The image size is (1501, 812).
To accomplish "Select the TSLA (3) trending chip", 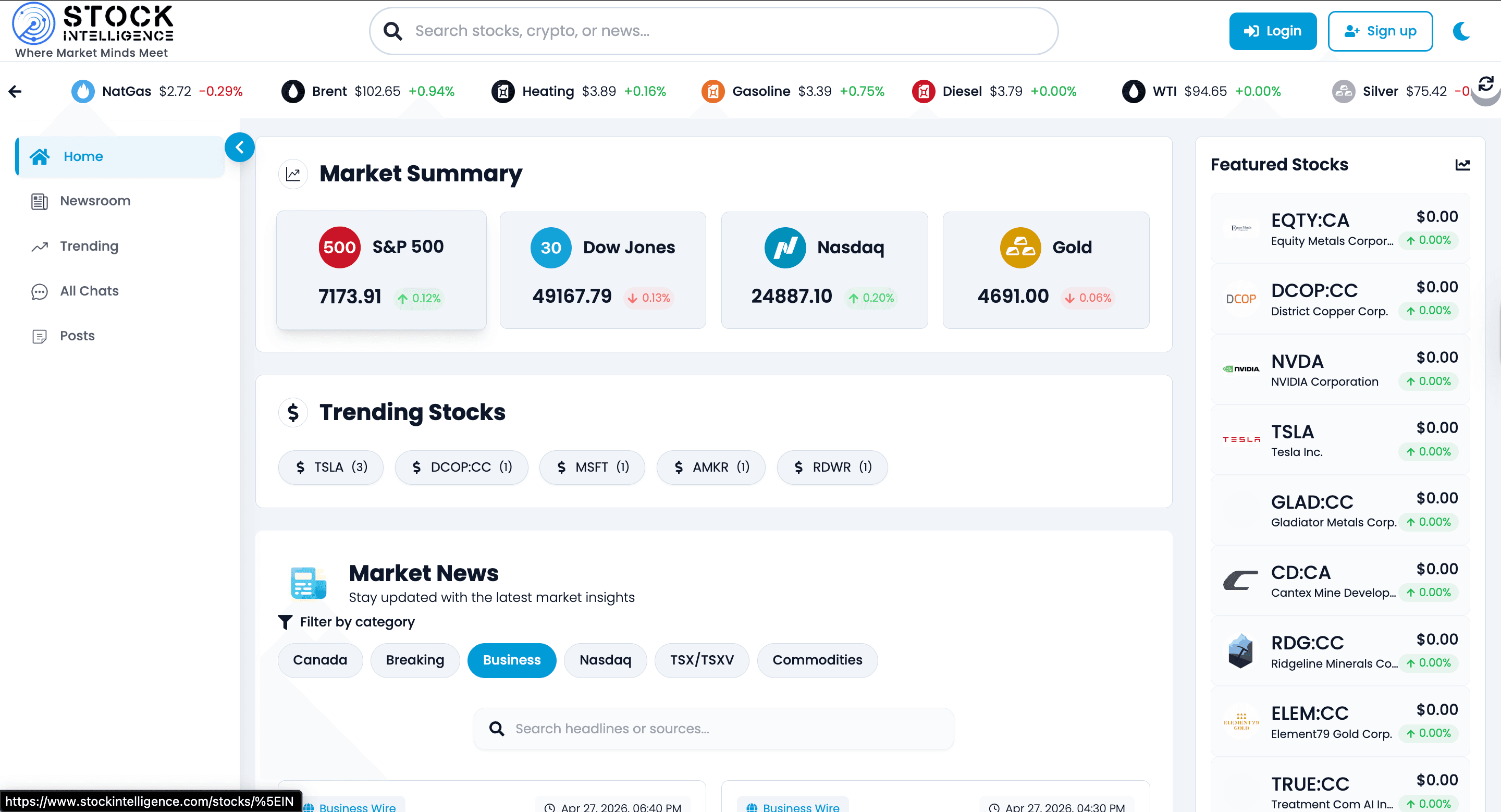I will click(331, 467).
